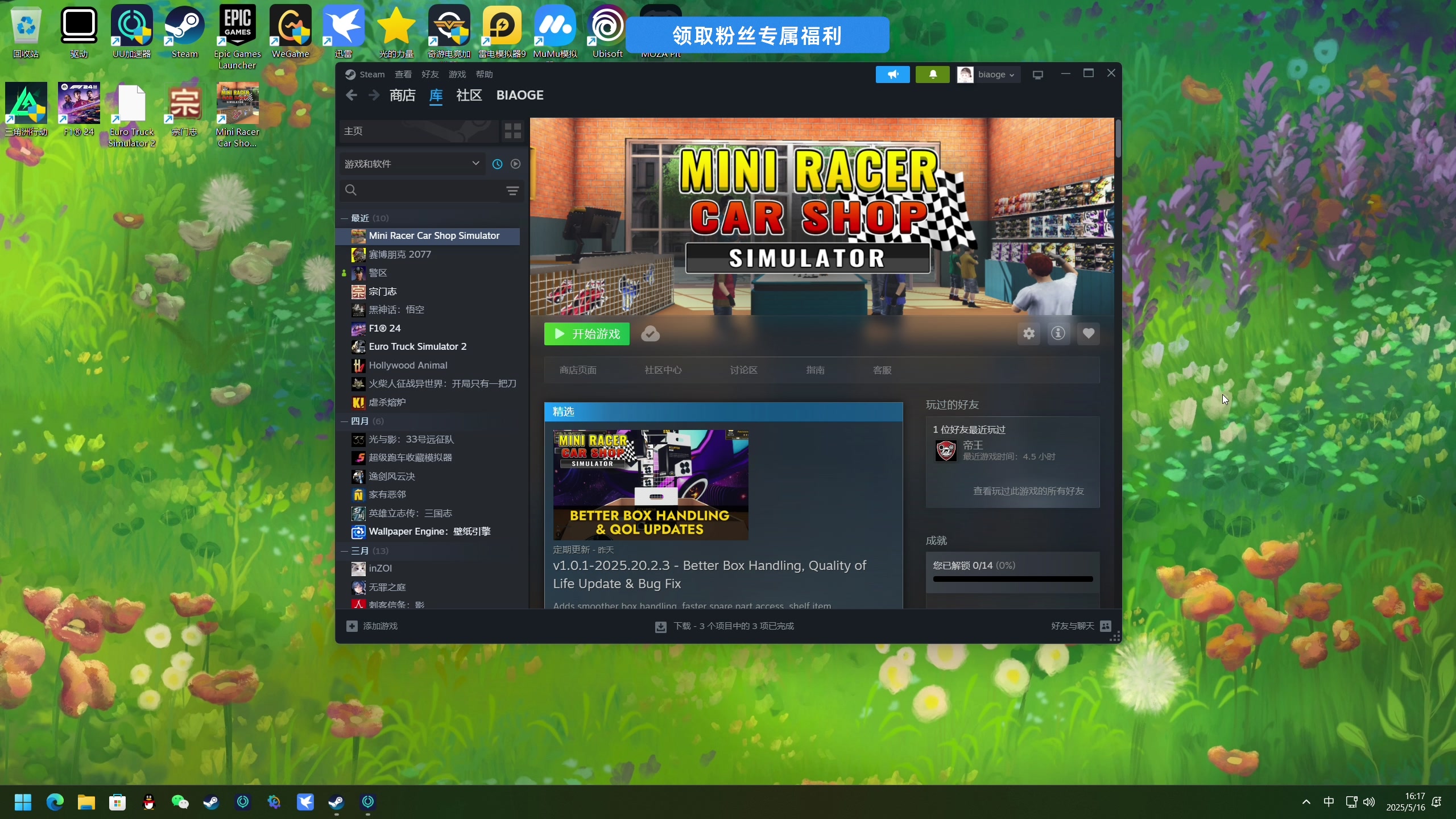Open 讨论区 link
1456x819 pixels.
tap(744, 370)
